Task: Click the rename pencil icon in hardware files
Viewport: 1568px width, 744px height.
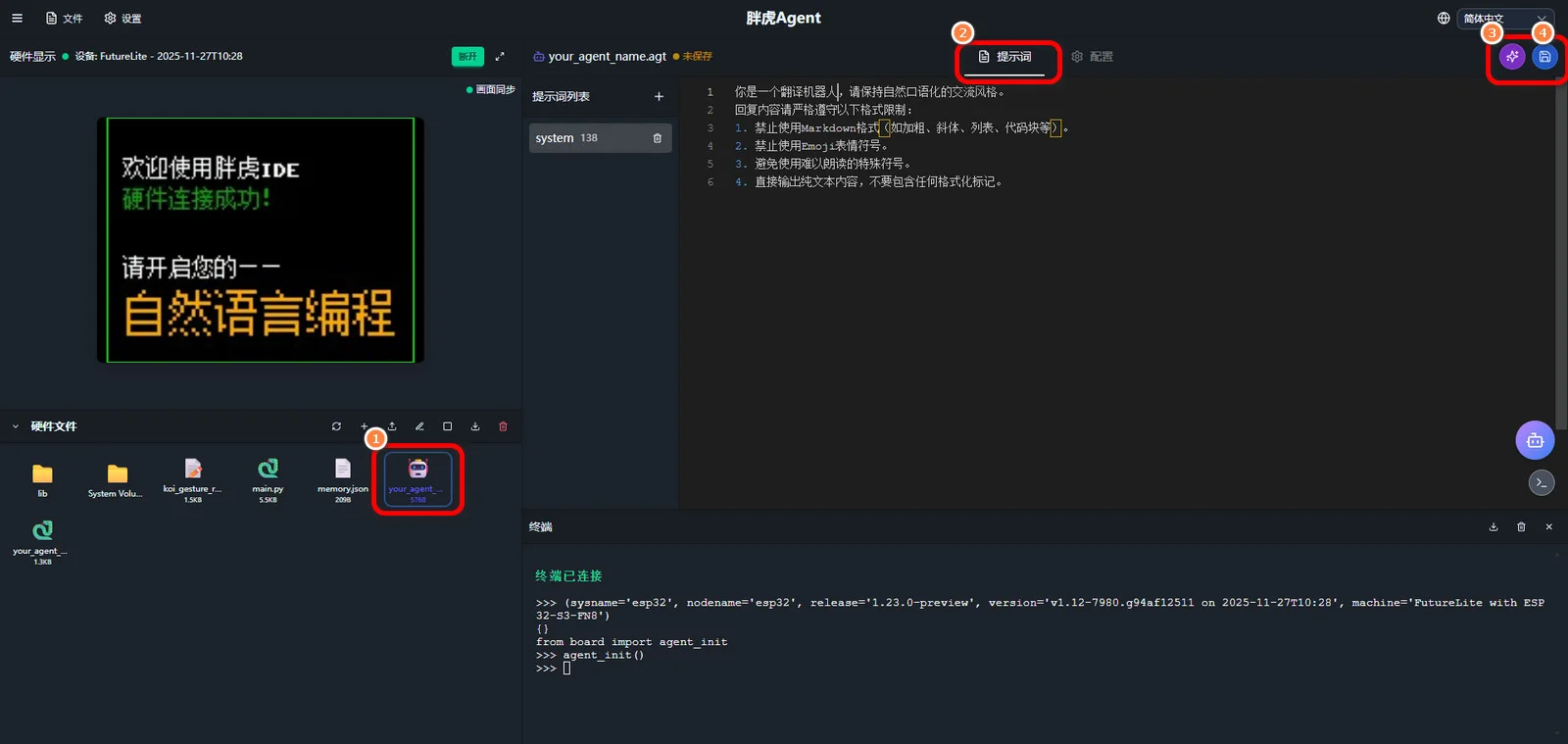Action: point(419,426)
